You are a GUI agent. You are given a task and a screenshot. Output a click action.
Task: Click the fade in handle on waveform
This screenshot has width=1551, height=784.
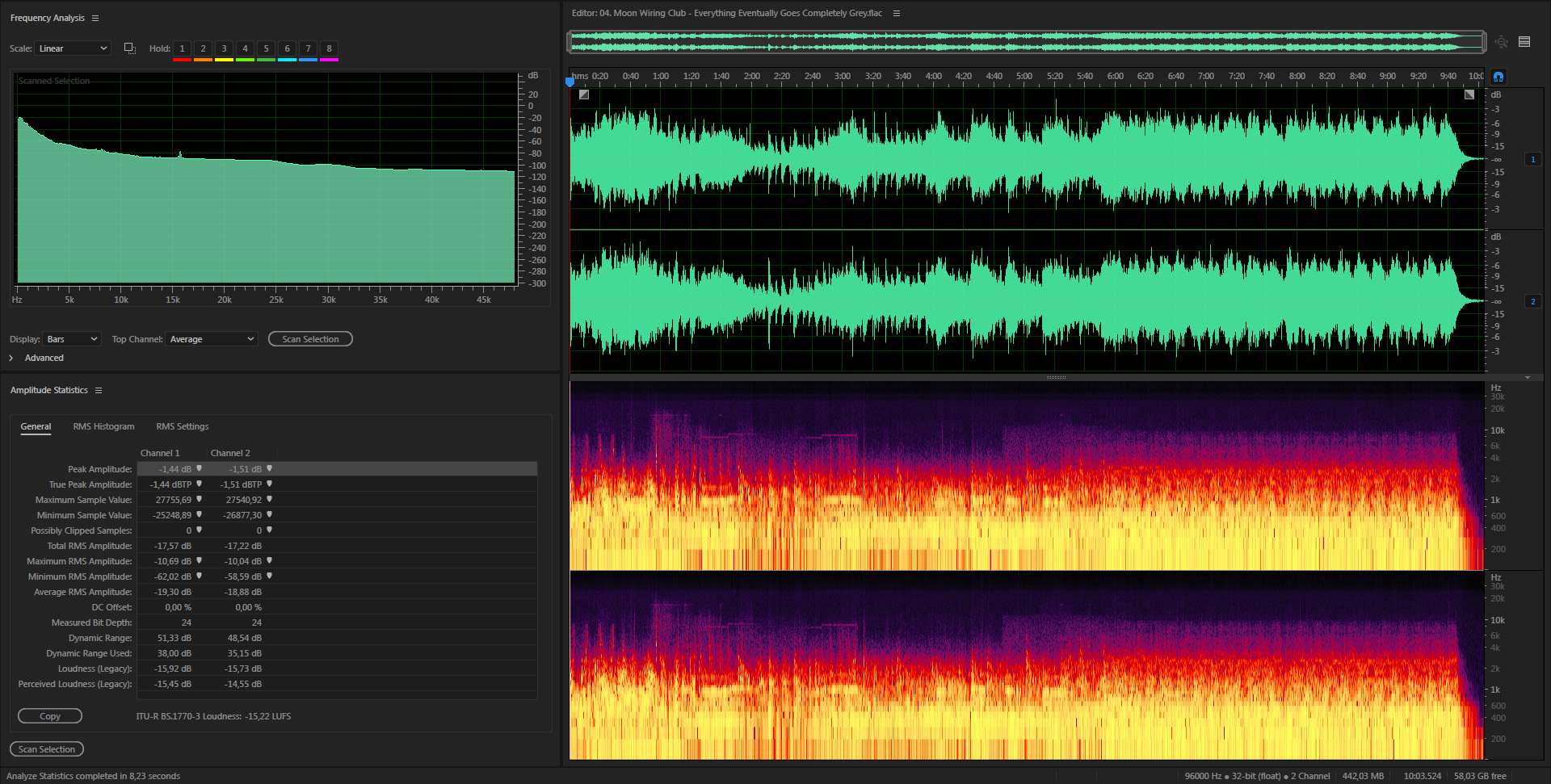(584, 94)
